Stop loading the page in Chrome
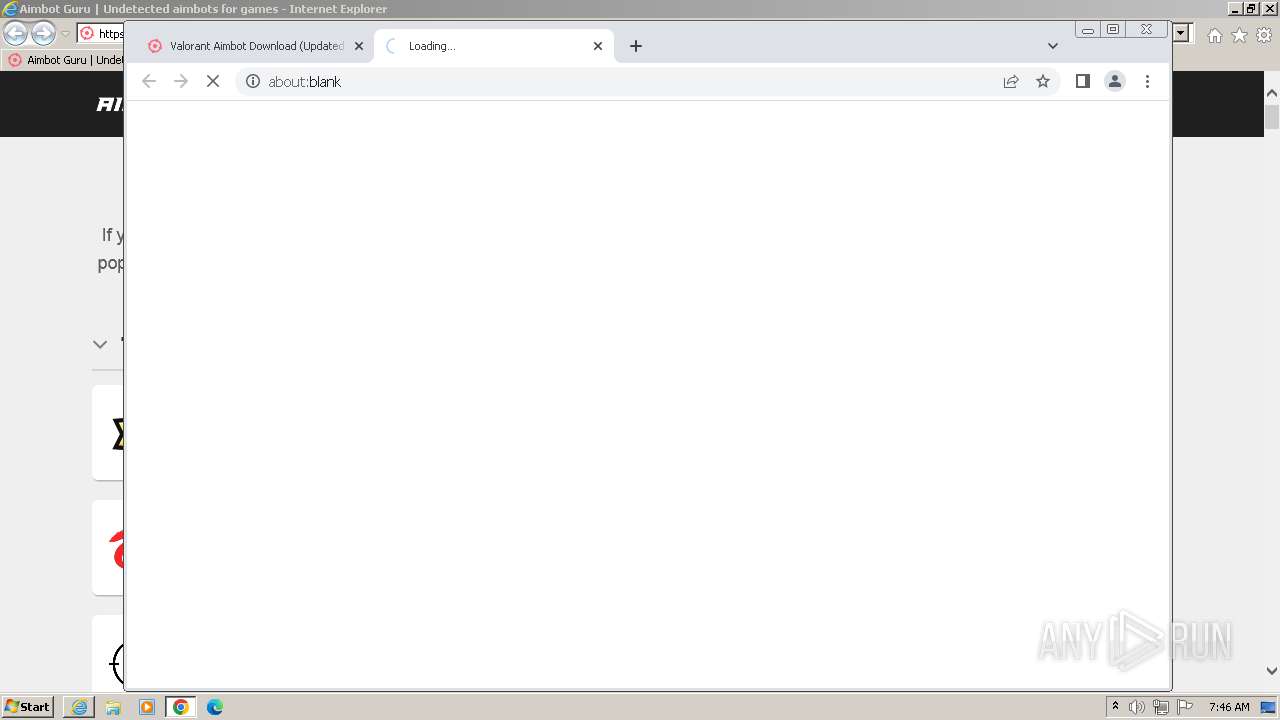Viewport: 1280px width, 720px height. (x=212, y=81)
